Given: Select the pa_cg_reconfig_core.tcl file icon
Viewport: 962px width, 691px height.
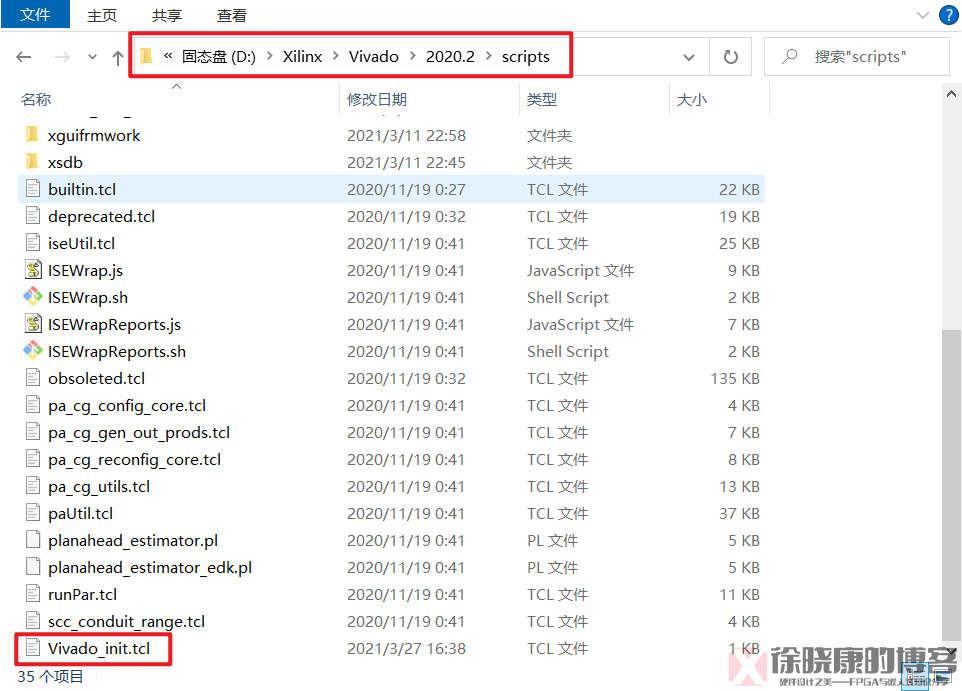Looking at the screenshot, I should (x=33, y=458).
